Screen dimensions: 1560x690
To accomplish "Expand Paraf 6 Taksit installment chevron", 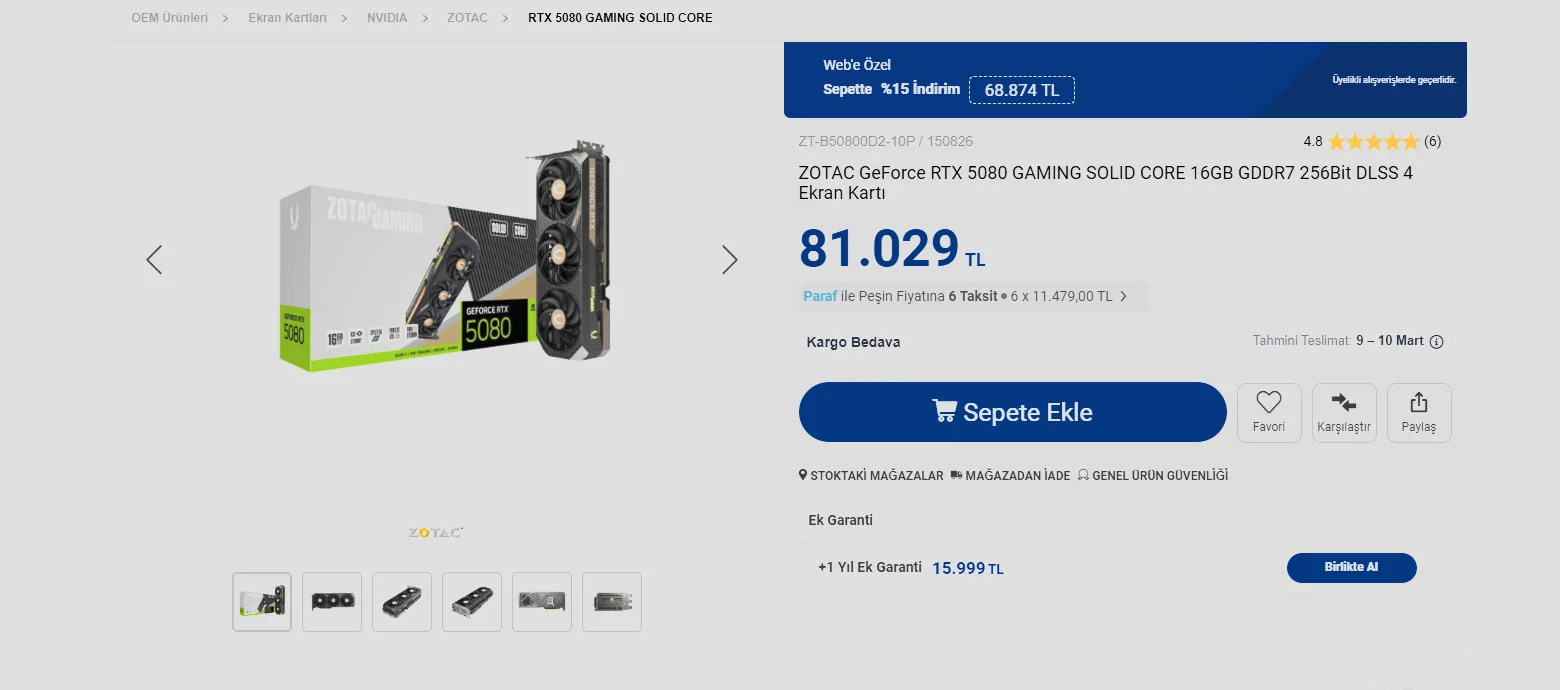I will click(1123, 296).
